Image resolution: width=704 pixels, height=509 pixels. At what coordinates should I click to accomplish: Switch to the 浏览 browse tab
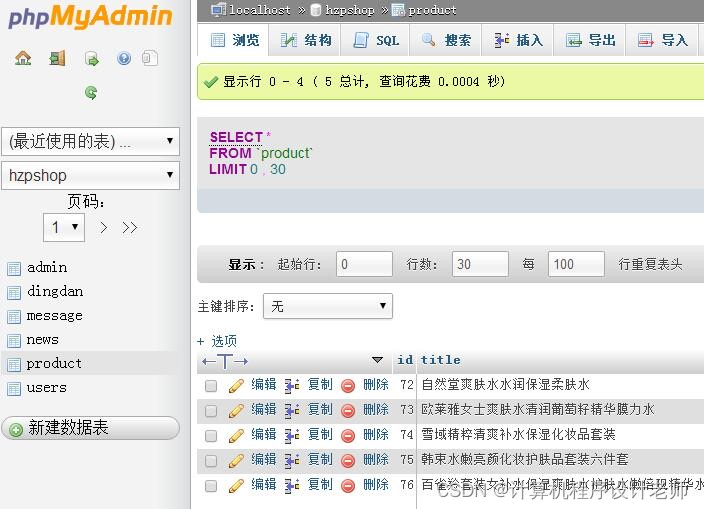point(233,40)
